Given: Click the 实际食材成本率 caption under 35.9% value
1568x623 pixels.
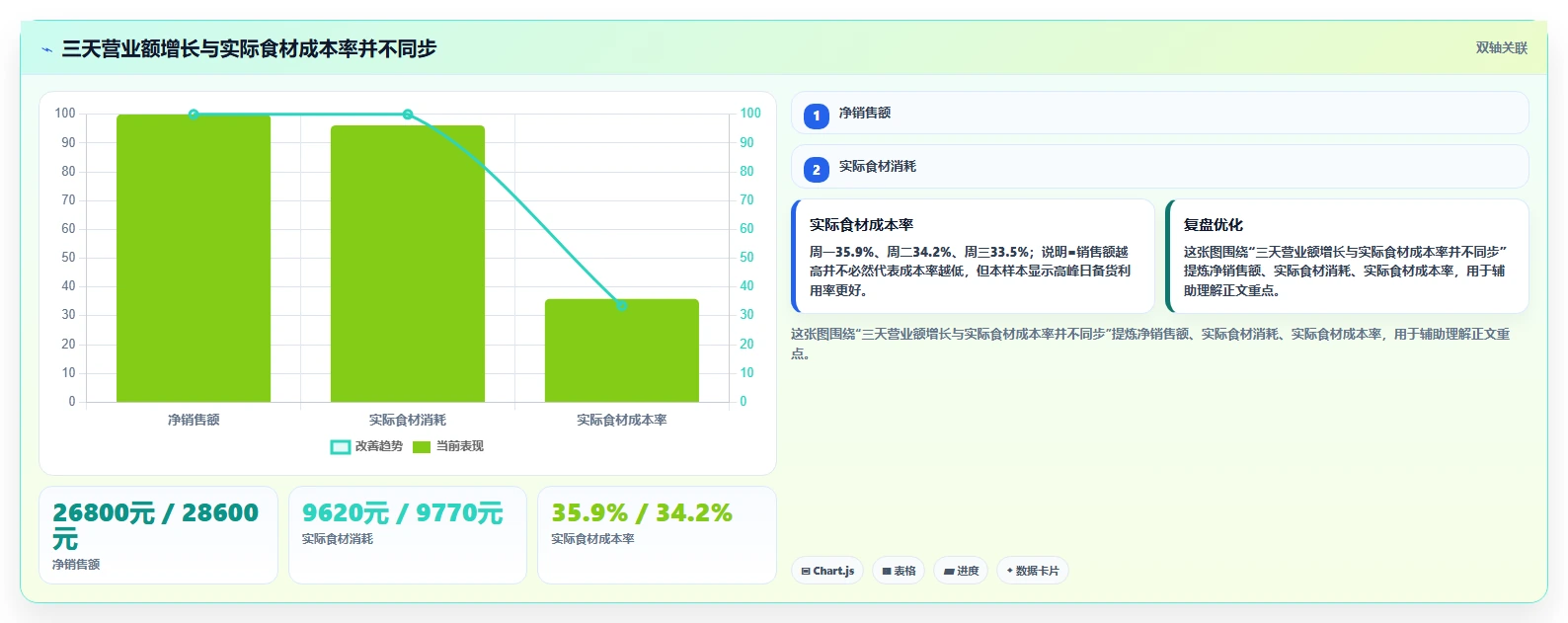Looking at the screenshot, I should [592, 539].
